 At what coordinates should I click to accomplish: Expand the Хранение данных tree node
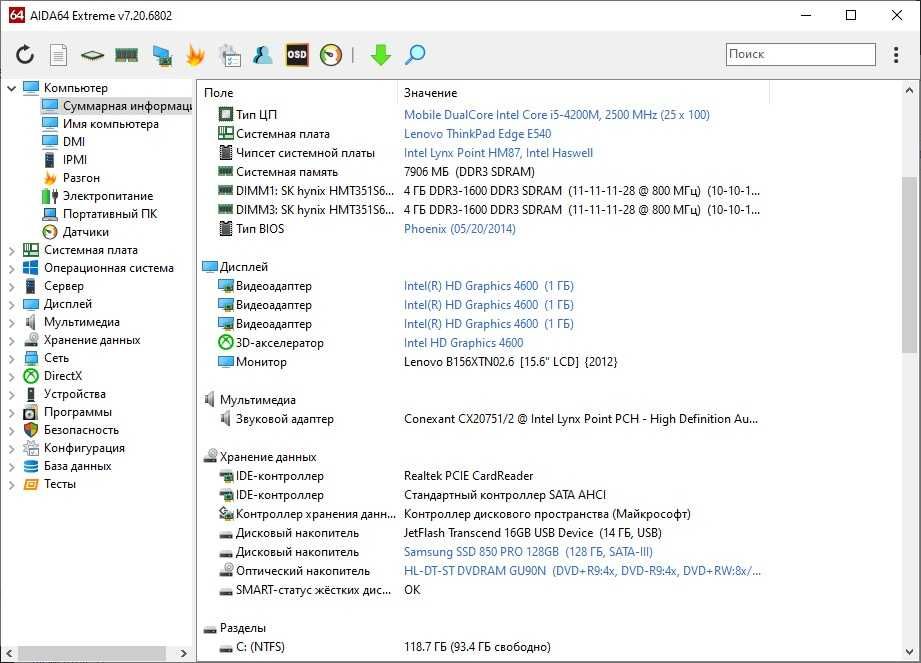[12, 341]
